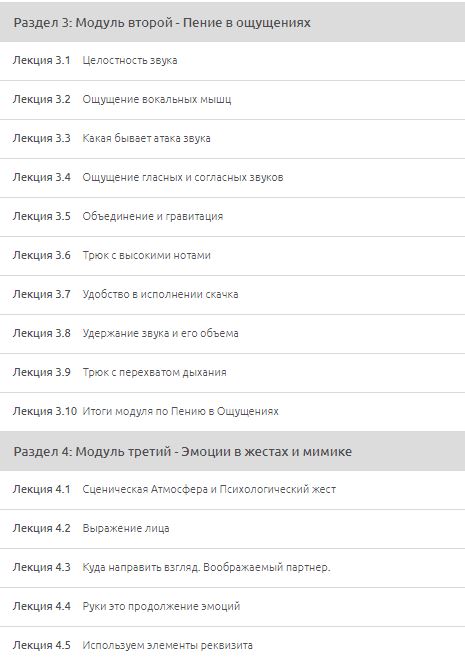This screenshot has height=660, width=465.
Task: Collapse section Раздел 4: Модуль третий
Action: 232,451
